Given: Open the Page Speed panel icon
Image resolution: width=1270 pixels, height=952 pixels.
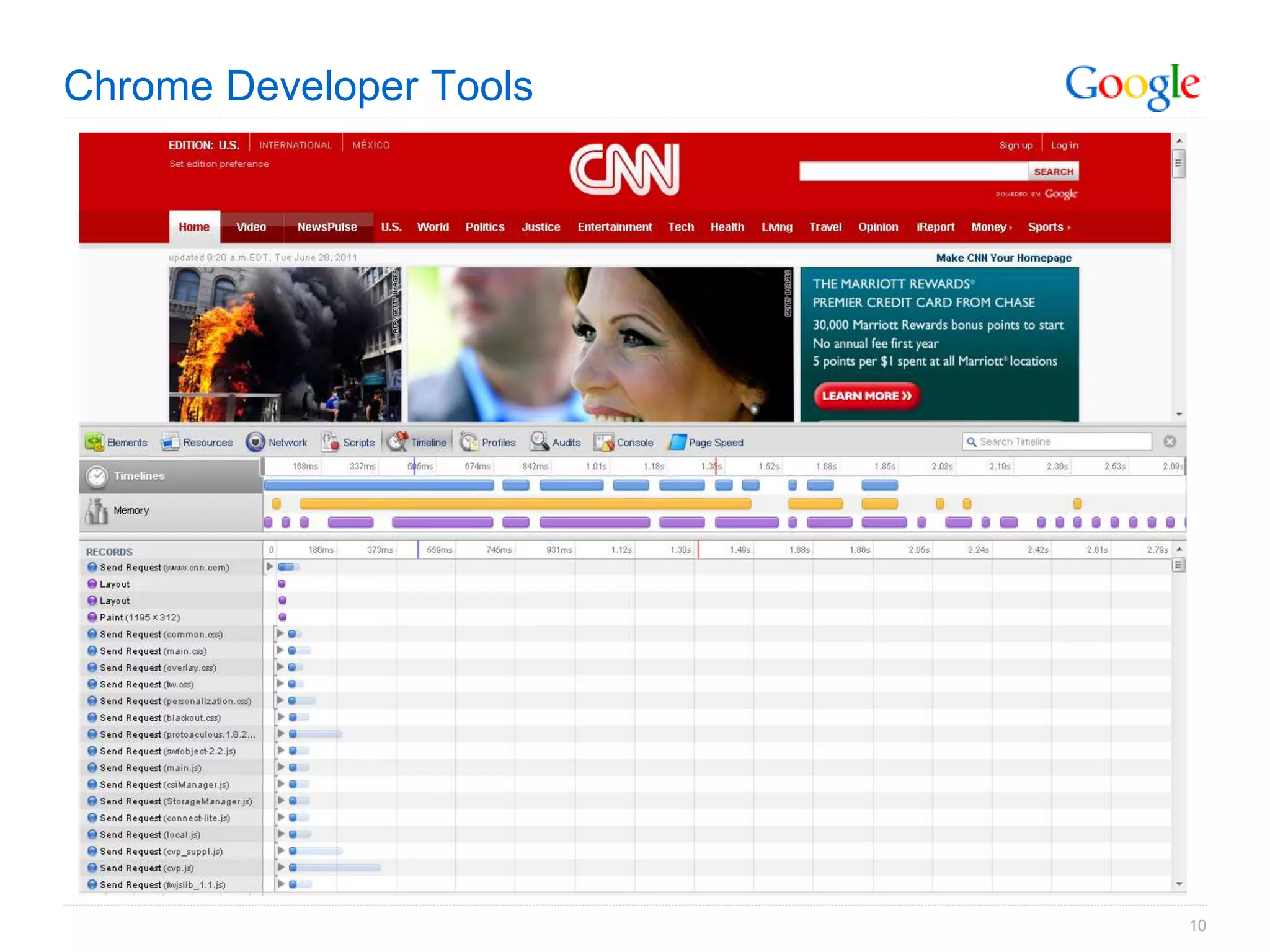Looking at the screenshot, I should (x=677, y=442).
